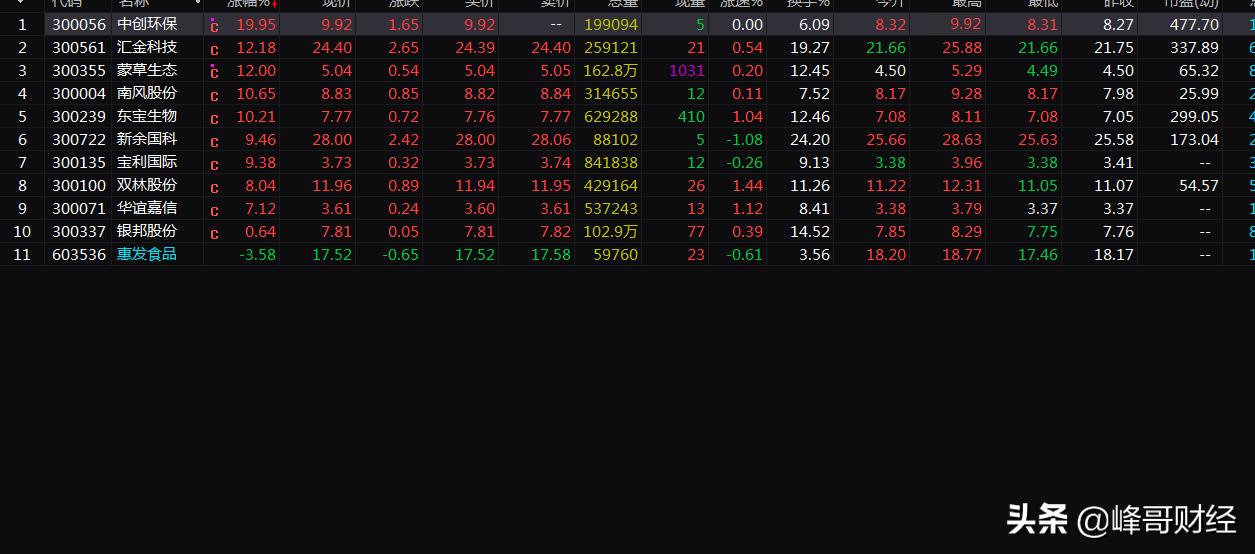1255x554 pixels.
Task: Select stock name 宝利国际
Action: tap(147, 162)
